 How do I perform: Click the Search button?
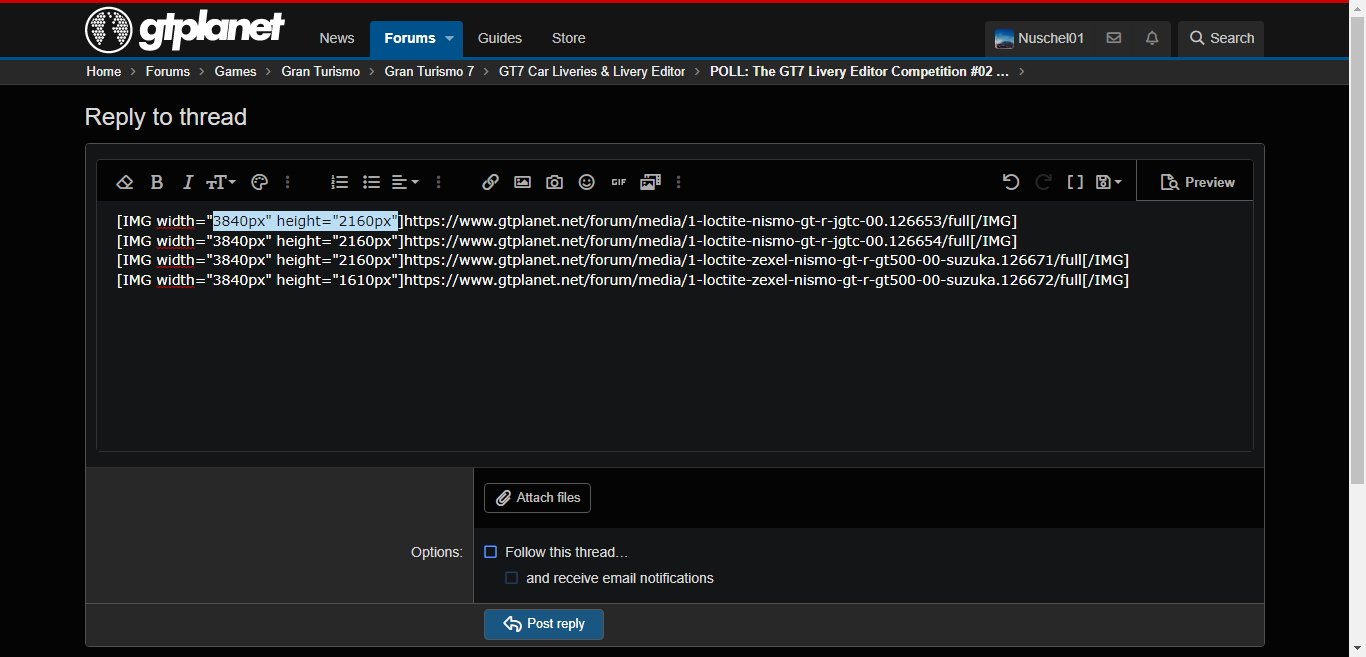pos(1221,38)
